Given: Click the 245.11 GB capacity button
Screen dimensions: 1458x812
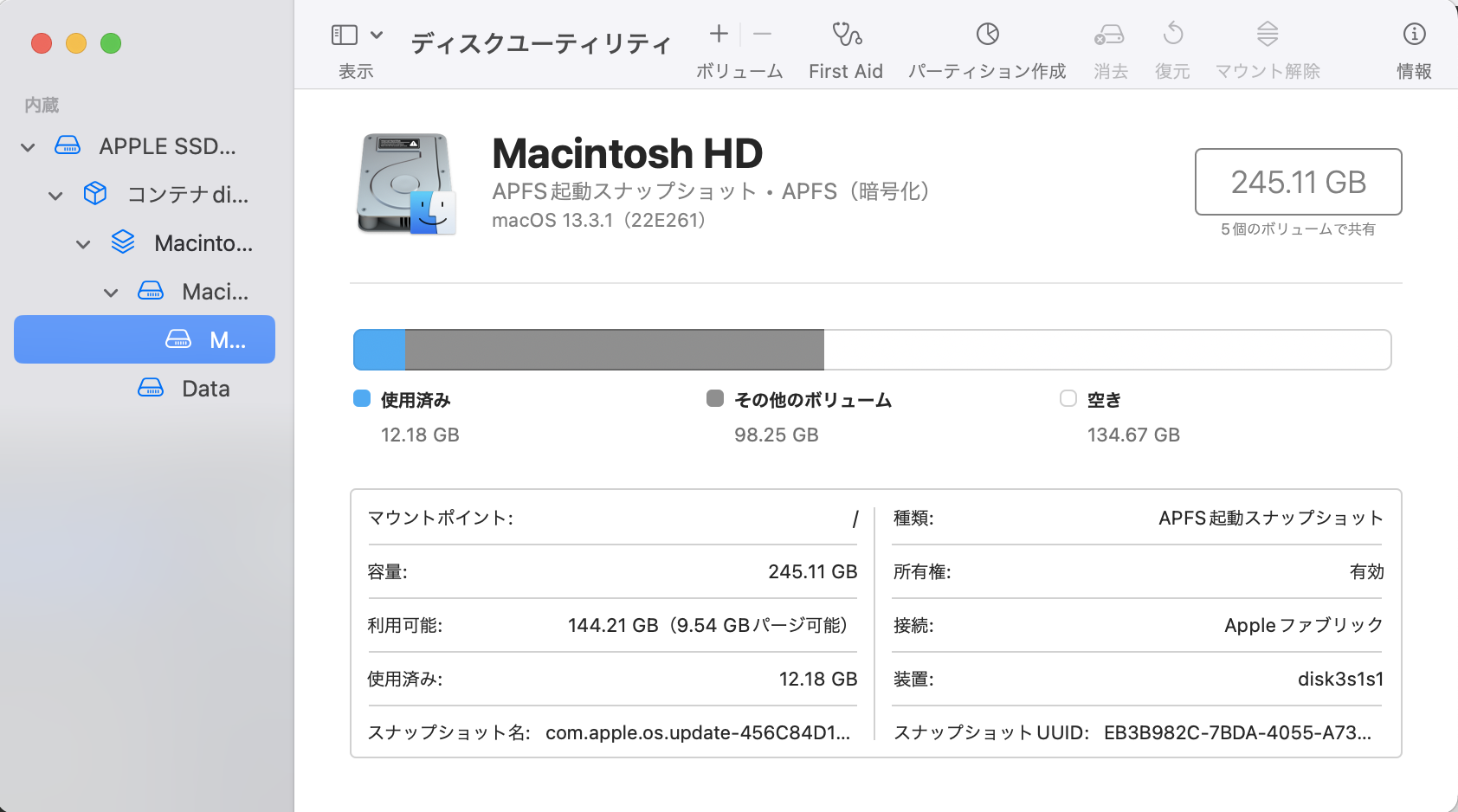Looking at the screenshot, I should click(1298, 183).
